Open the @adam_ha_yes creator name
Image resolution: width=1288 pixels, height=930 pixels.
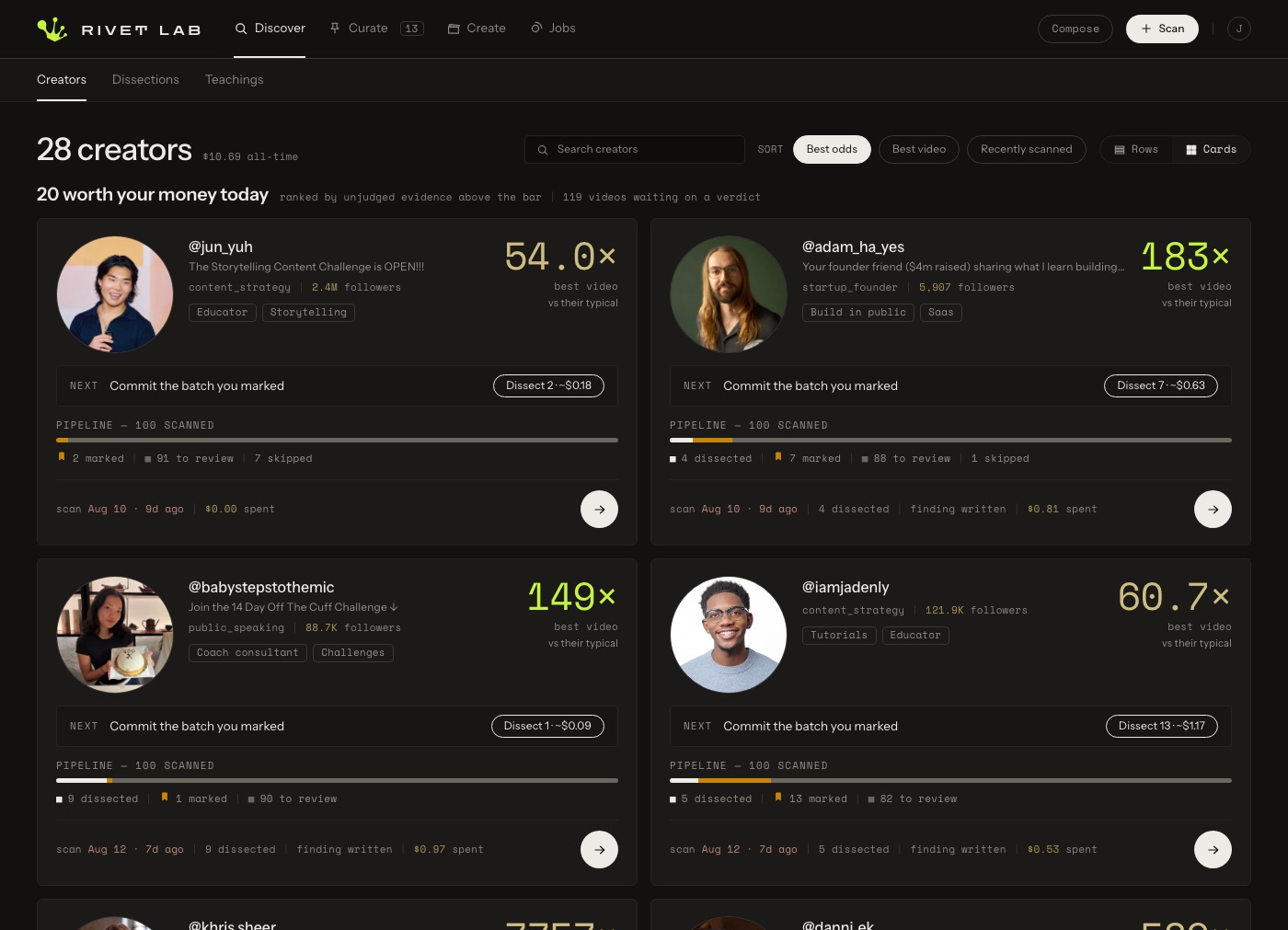[853, 247]
